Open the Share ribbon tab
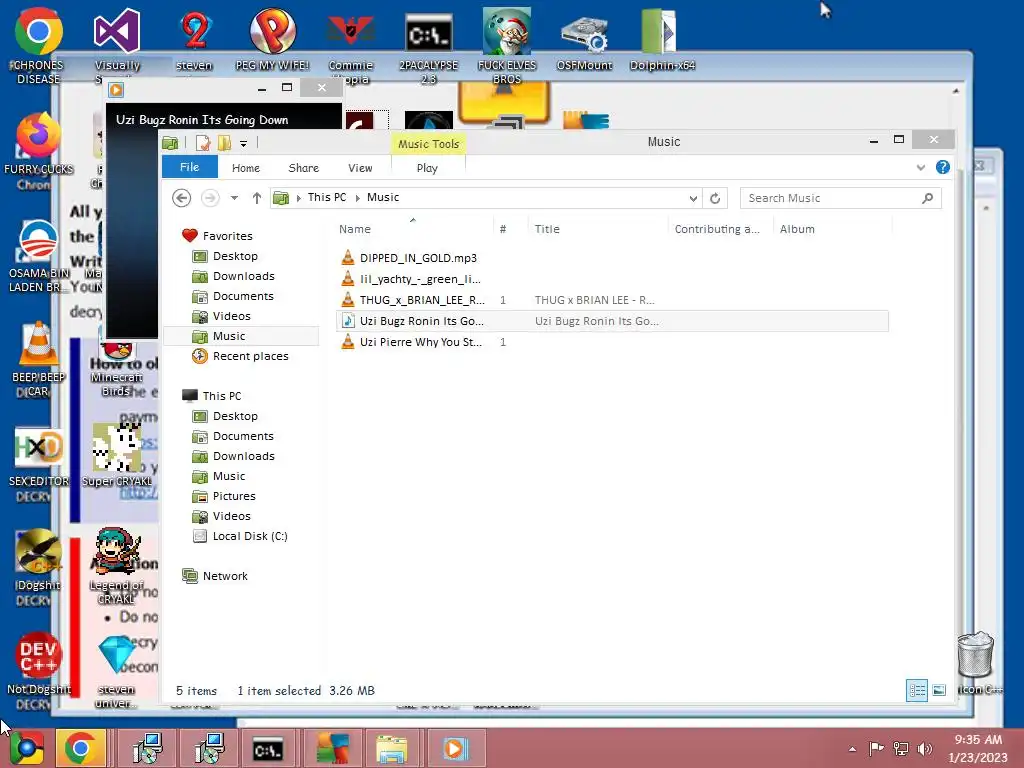This screenshot has width=1024, height=768. click(304, 168)
